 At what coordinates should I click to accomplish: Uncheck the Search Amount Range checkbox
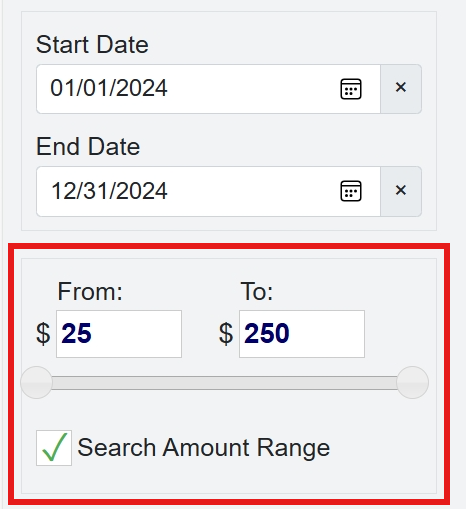(54, 448)
